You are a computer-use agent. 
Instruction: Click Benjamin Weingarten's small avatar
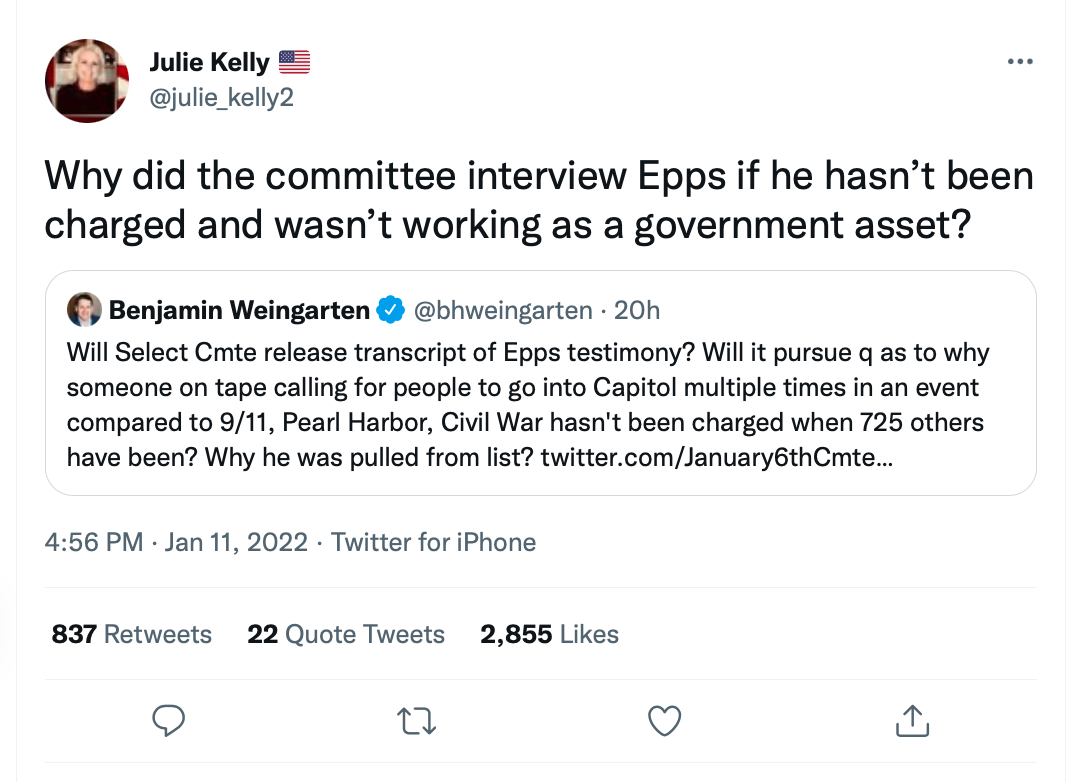(x=84, y=310)
